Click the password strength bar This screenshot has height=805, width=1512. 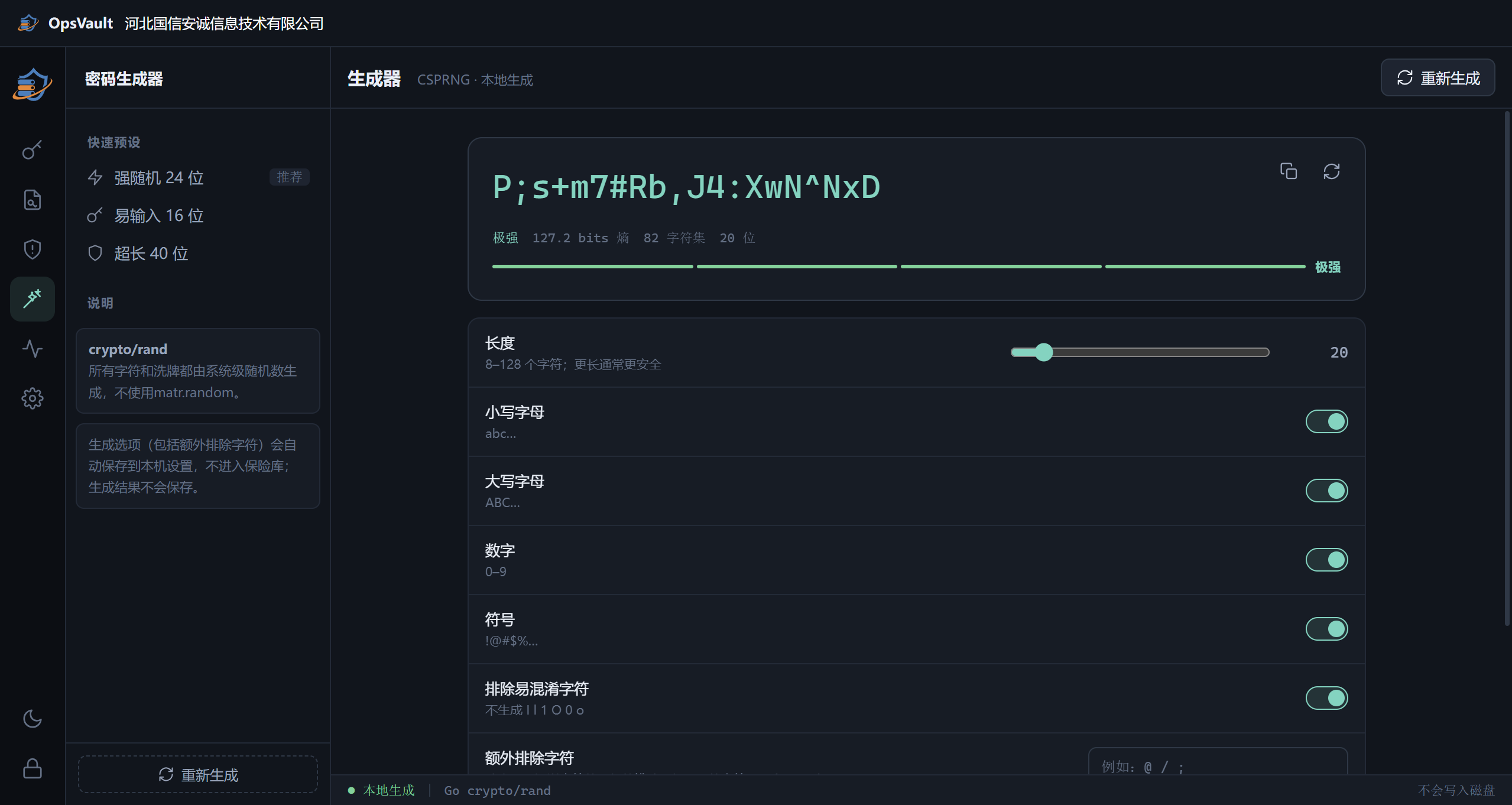(898, 267)
